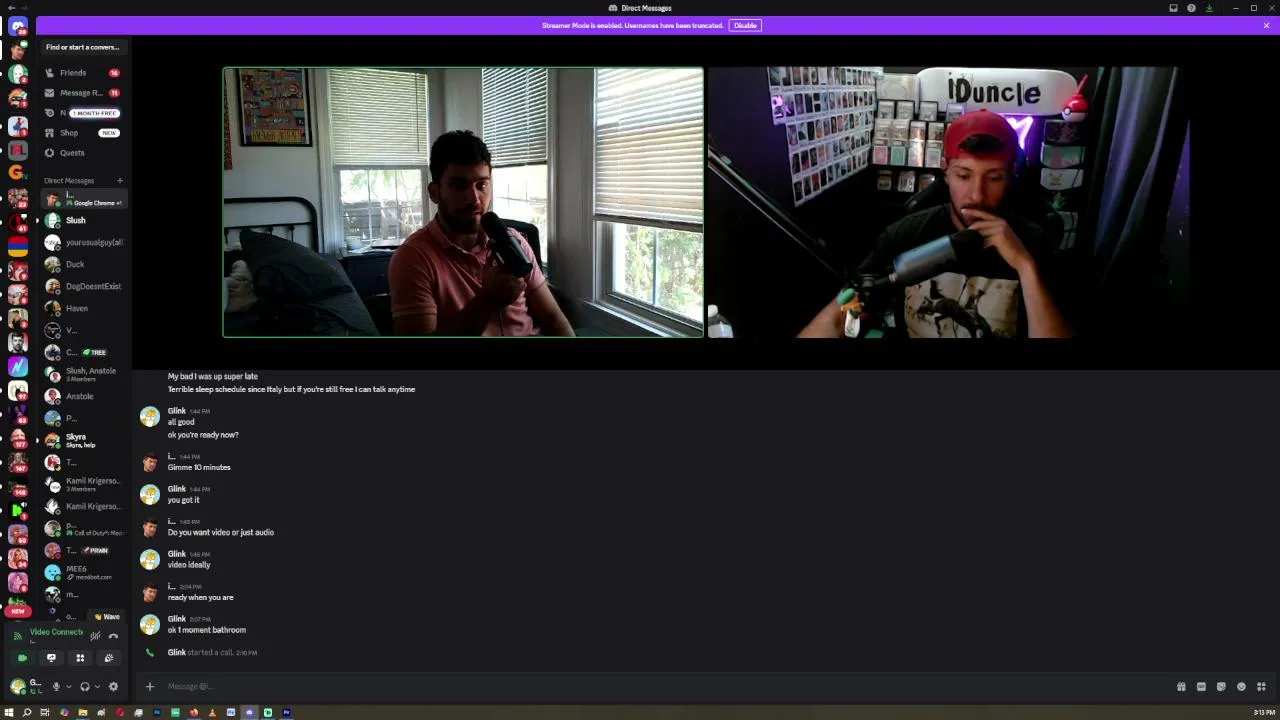Screen dimensions: 1280x720
Task: Open the Slush, Anatole group chat
Action: [x=82, y=374]
